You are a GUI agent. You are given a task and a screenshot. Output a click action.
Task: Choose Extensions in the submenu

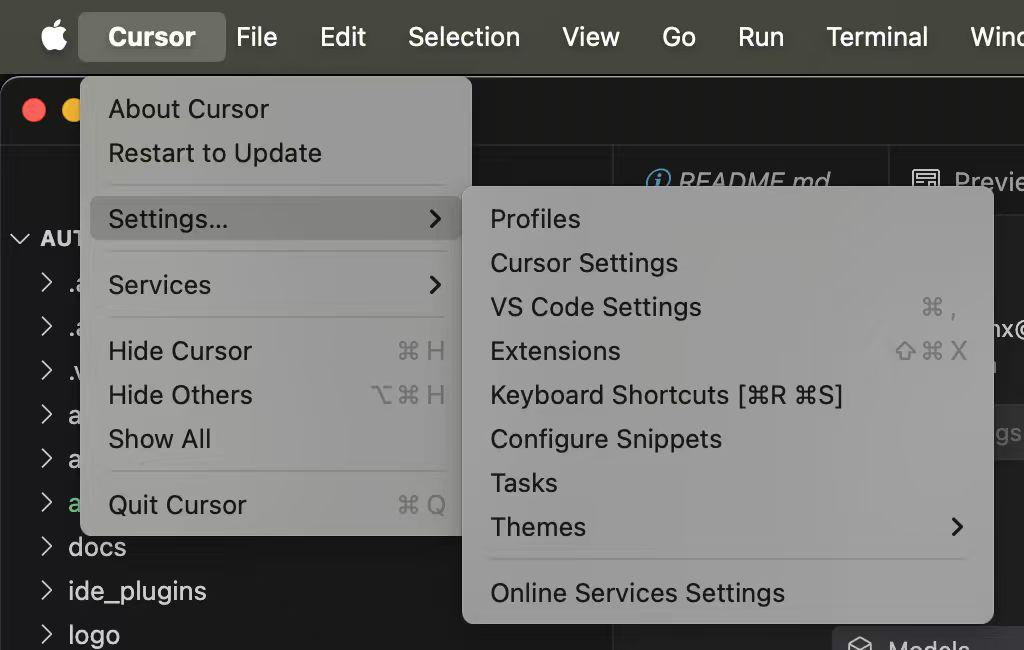(555, 351)
